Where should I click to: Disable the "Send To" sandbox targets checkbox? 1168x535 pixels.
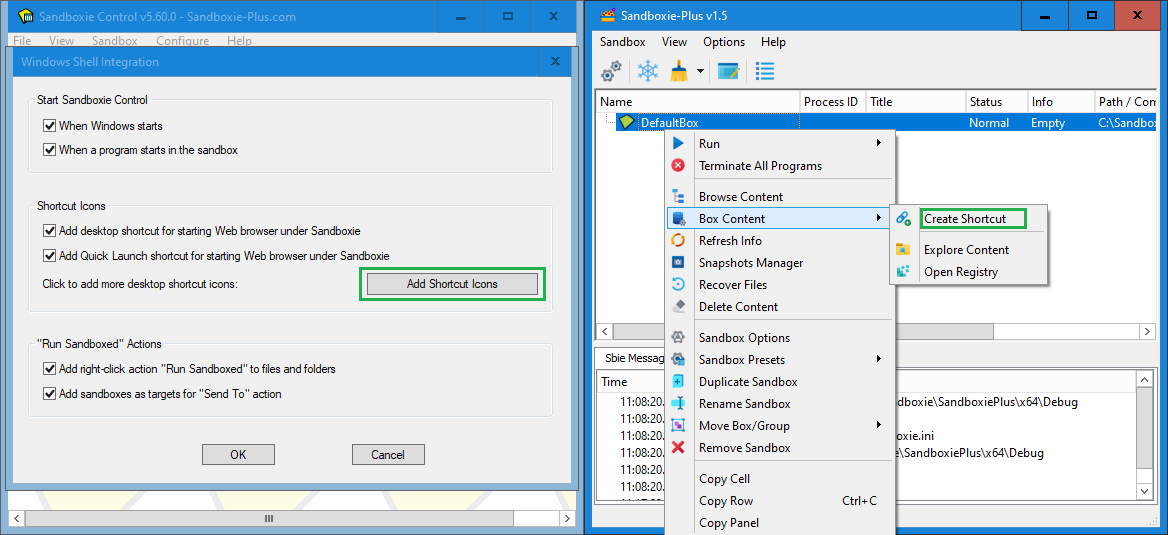tap(49, 394)
